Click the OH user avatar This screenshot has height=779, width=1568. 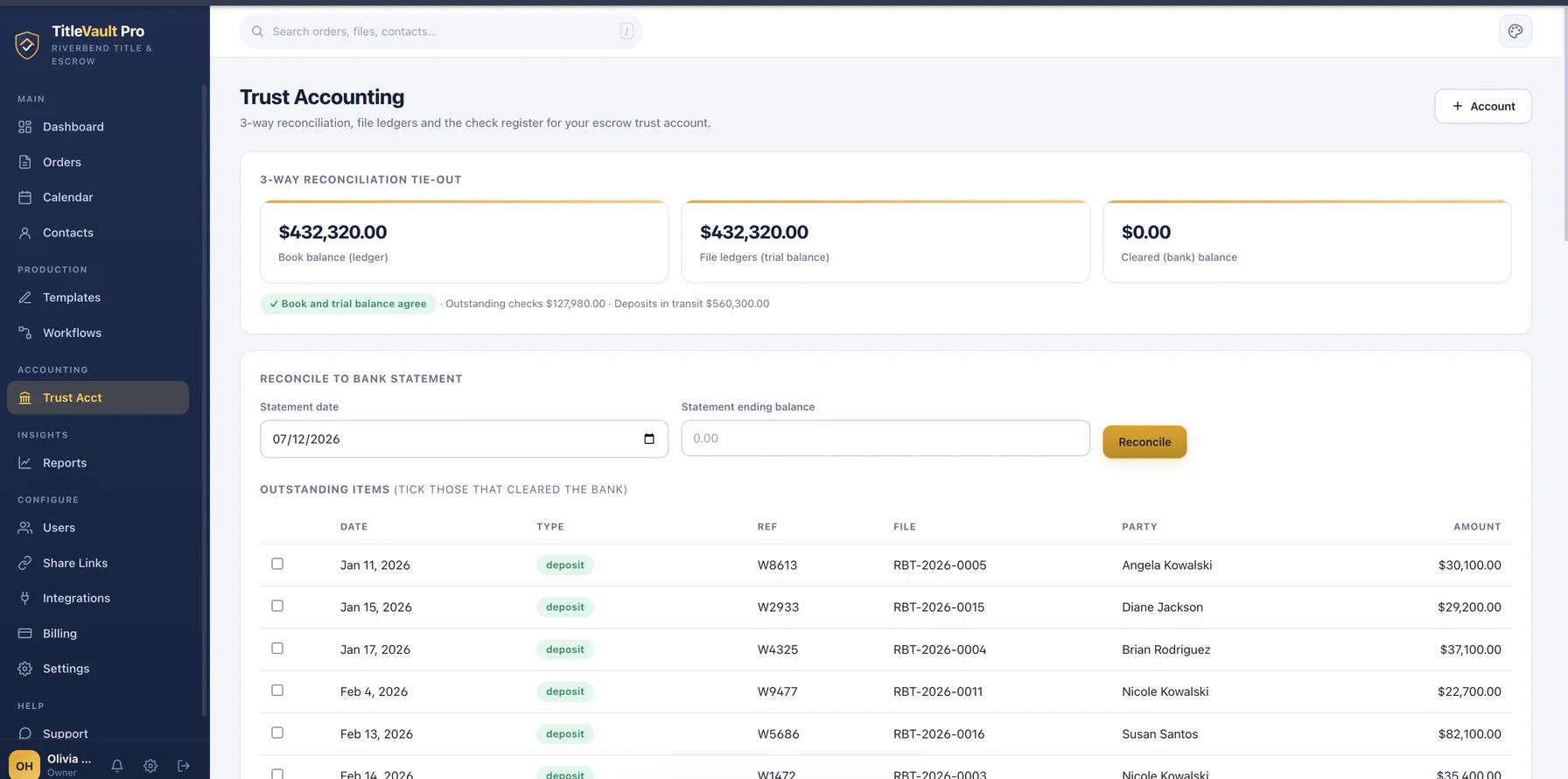tap(24, 765)
